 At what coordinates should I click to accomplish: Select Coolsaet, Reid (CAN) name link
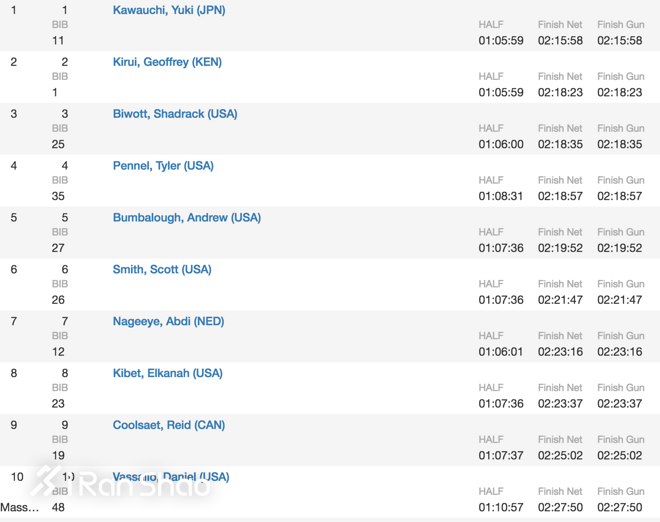coord(168,426)
